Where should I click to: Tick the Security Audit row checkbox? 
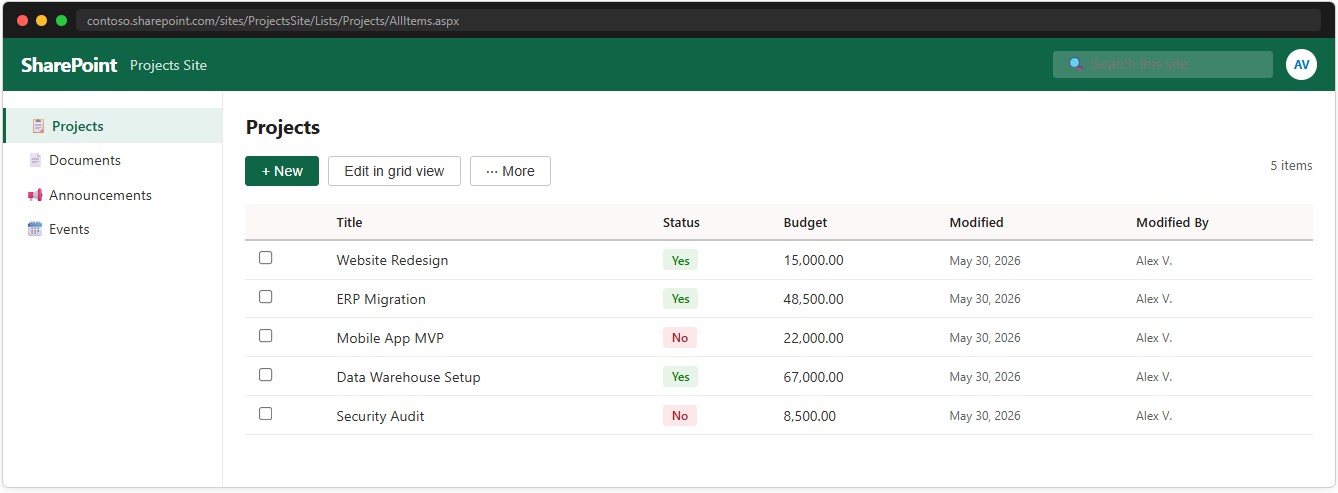coord(265,413)
